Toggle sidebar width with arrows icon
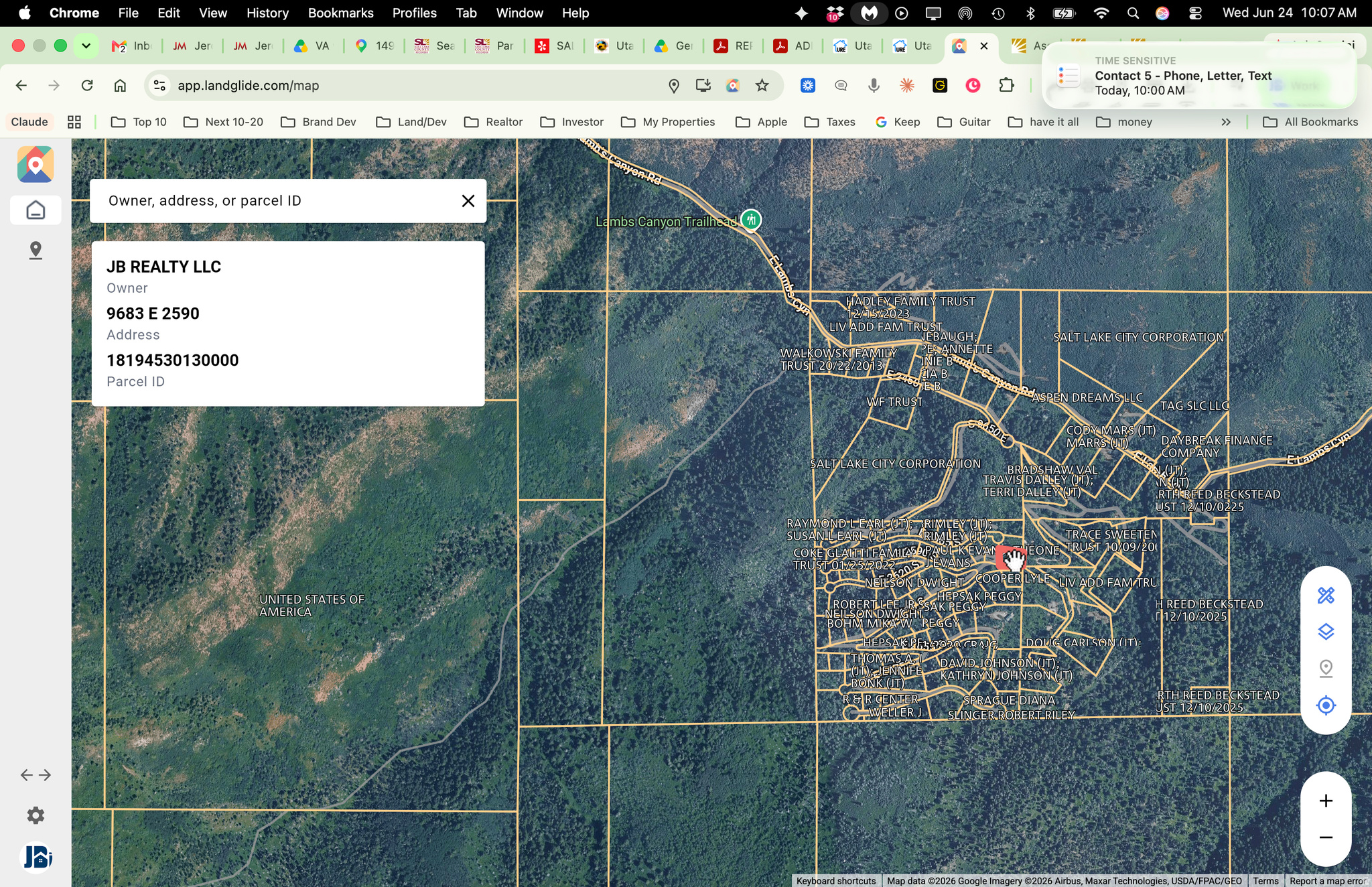The height and width of the screenshot is (887, 1372). coord(36,775)
